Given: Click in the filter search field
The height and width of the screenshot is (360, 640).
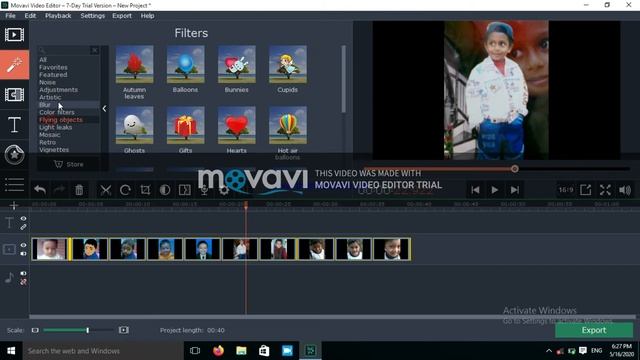Looking at the screenshot, I should [64, 50].
